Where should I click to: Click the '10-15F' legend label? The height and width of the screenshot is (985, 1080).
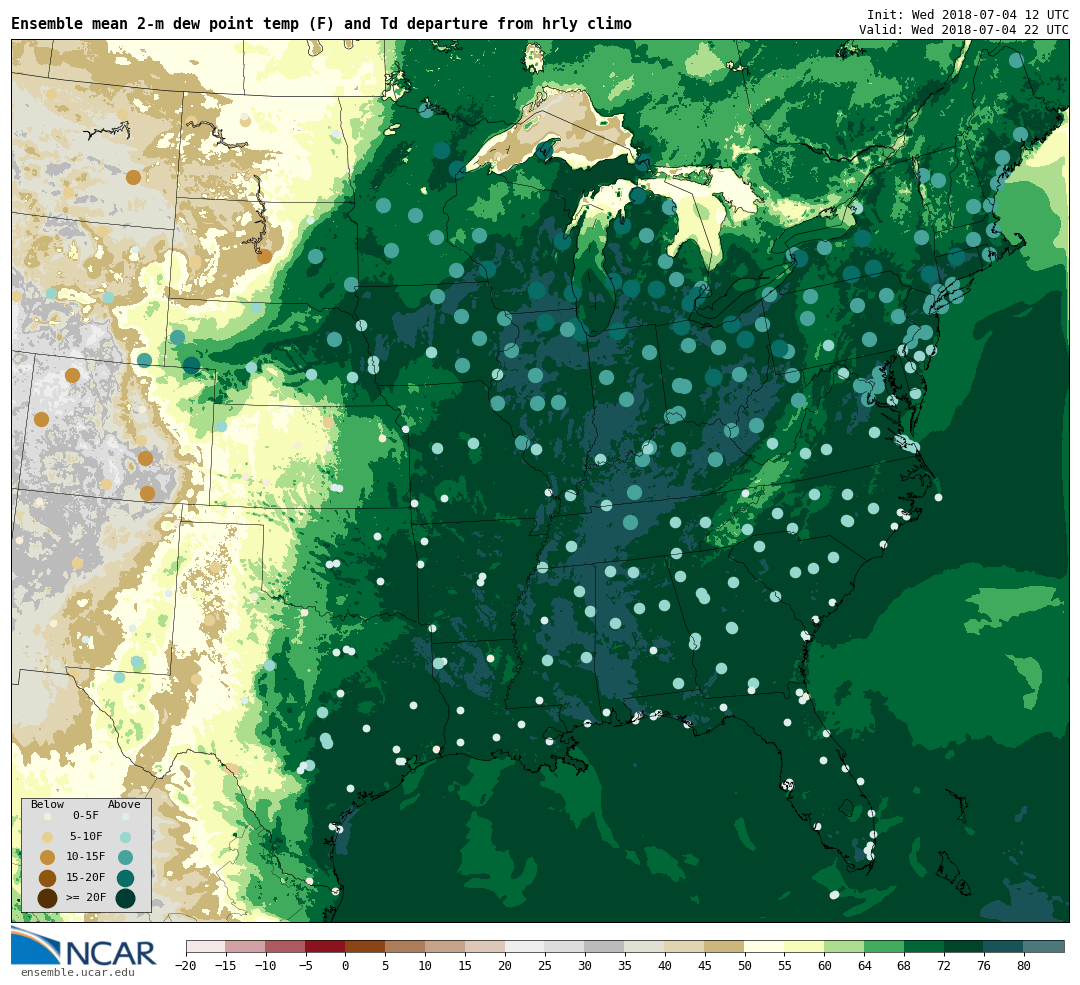pos(86,857)
